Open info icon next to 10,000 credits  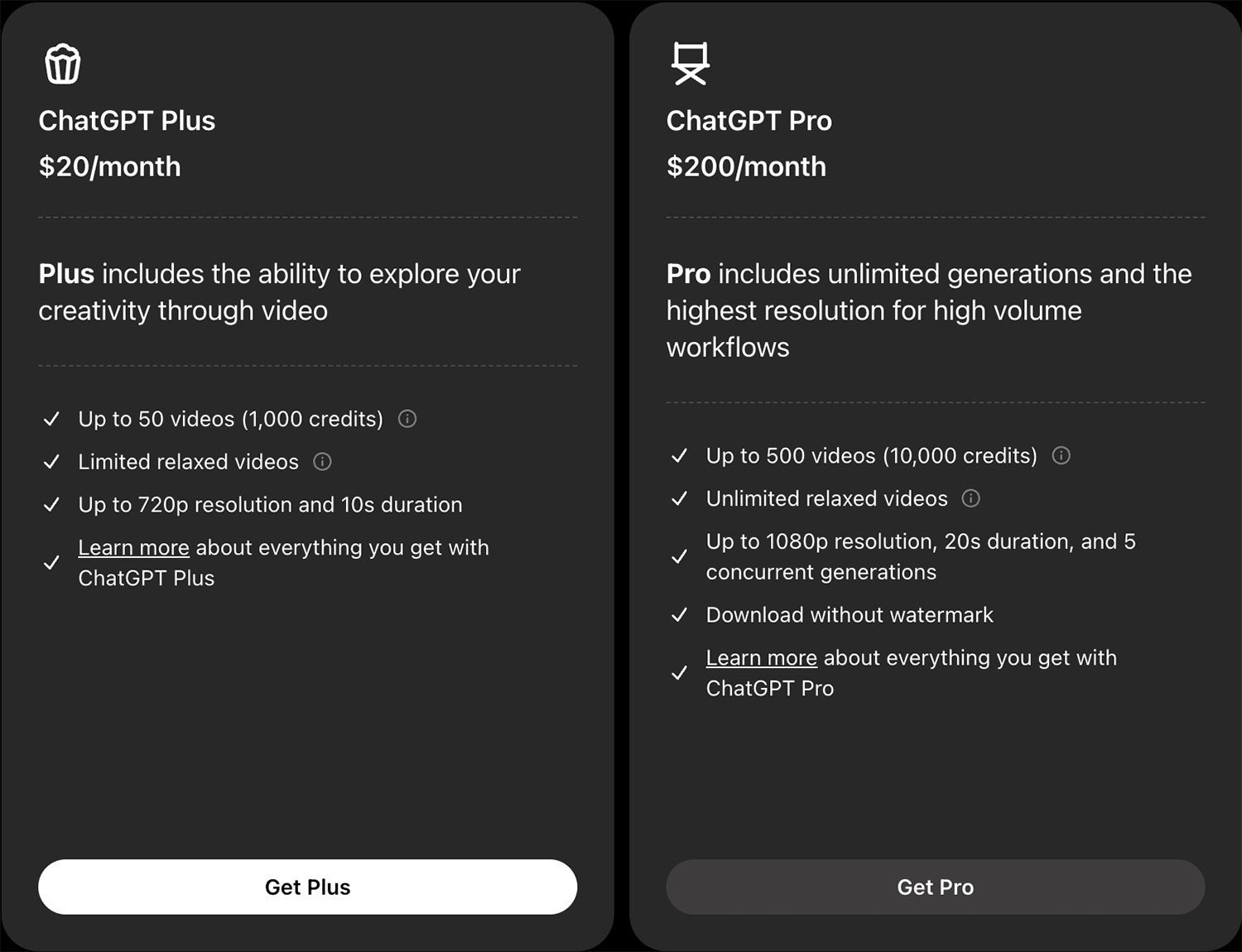1061,455
